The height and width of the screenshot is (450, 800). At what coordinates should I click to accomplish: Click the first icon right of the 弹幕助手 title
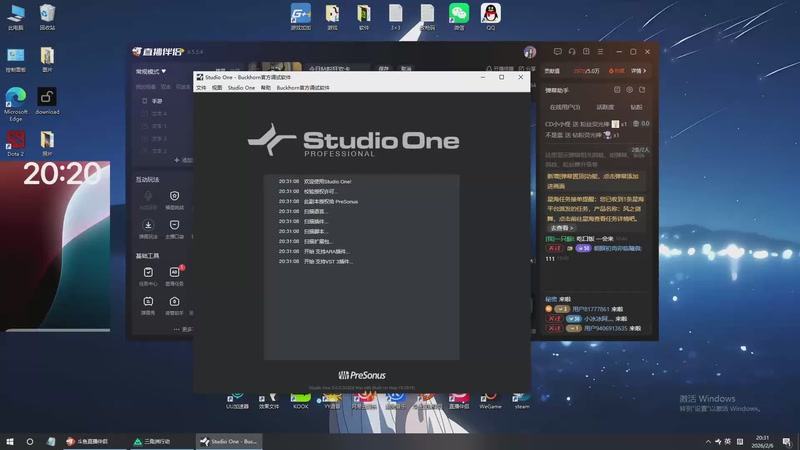click(617, 90)
